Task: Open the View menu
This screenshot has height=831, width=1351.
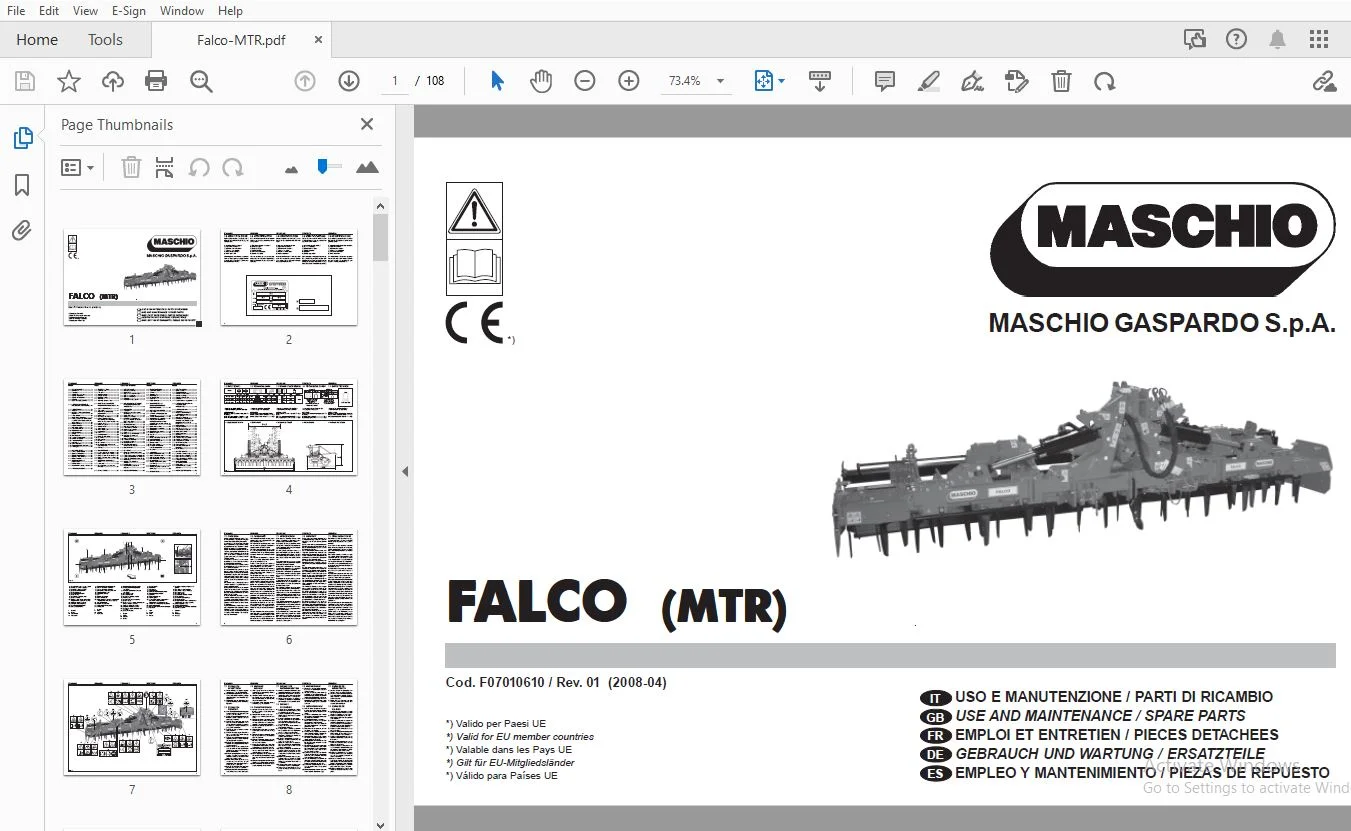Action: (x=85, y=10)
